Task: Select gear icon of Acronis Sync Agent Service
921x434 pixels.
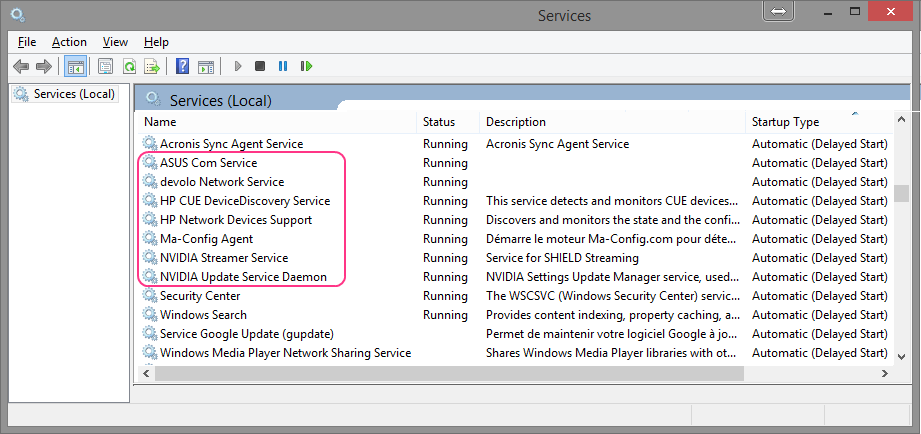Action: [150, 143]
